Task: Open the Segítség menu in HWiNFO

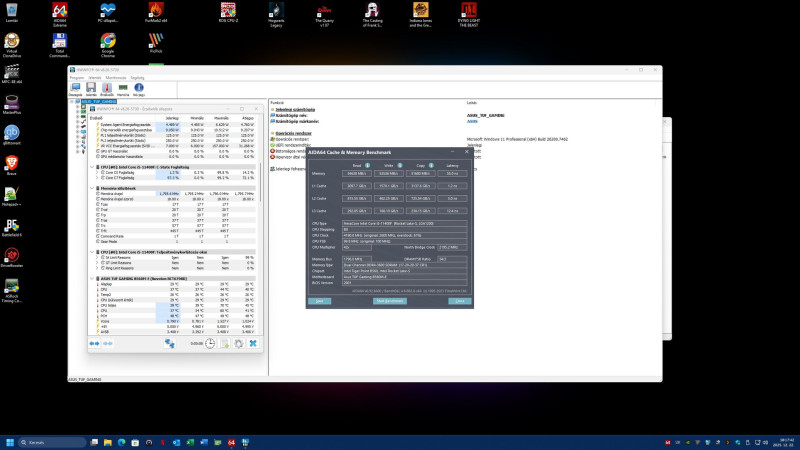Action: (x=137, y=78)
